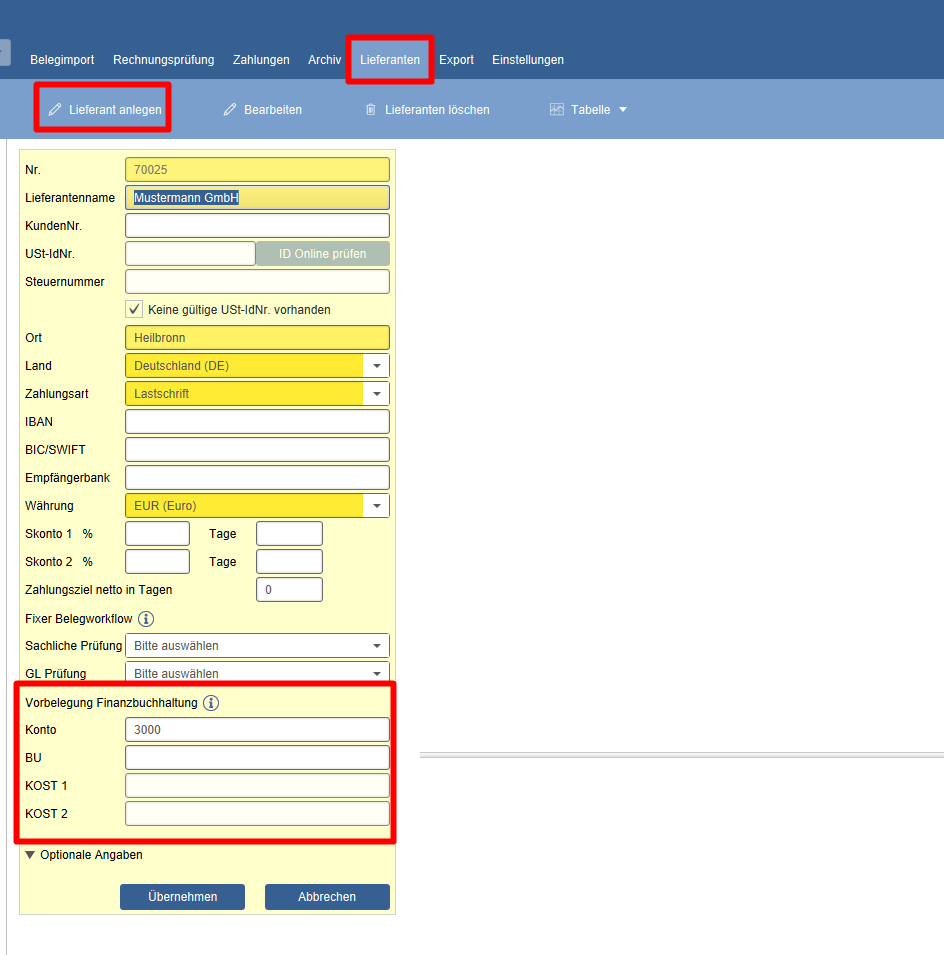The image size is (944, 955).
Task: Click the pencil icon of Lieferant anlegen
Action: click(x=55, y=110)
